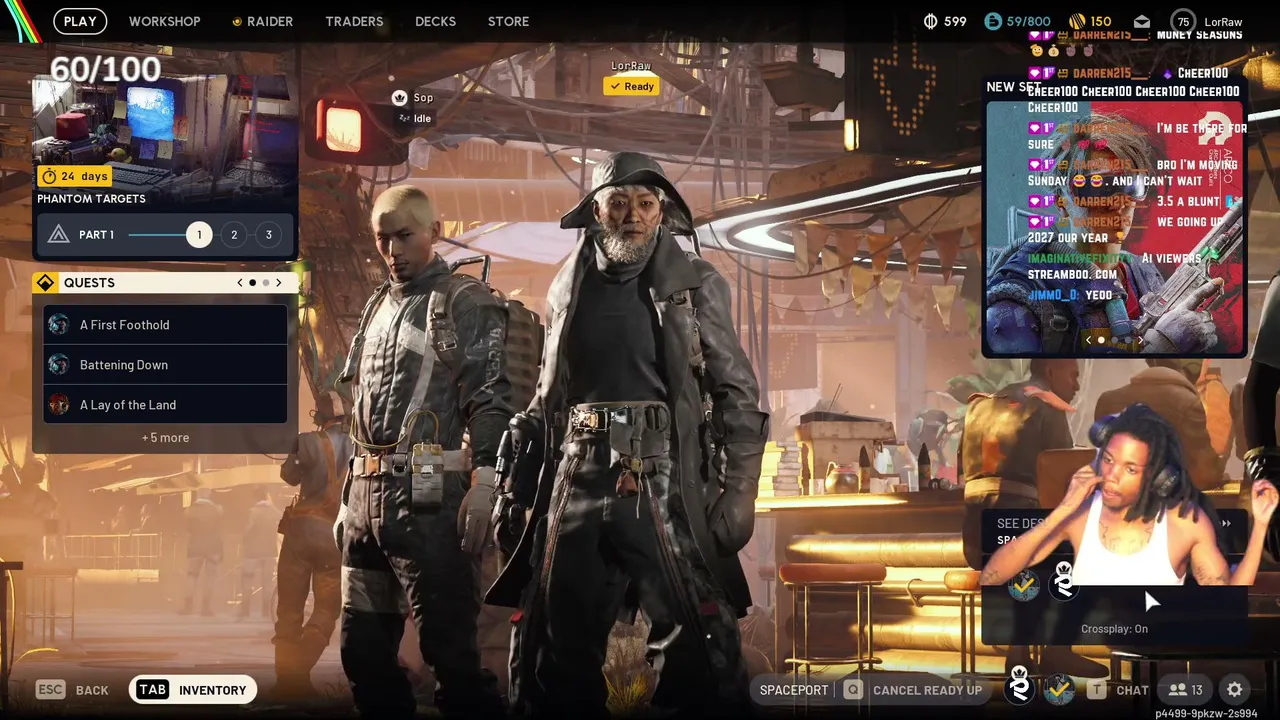1280x720 pixels.
Task: Show previous NEW SET banner slide
Action: (x=1089, y=340)
